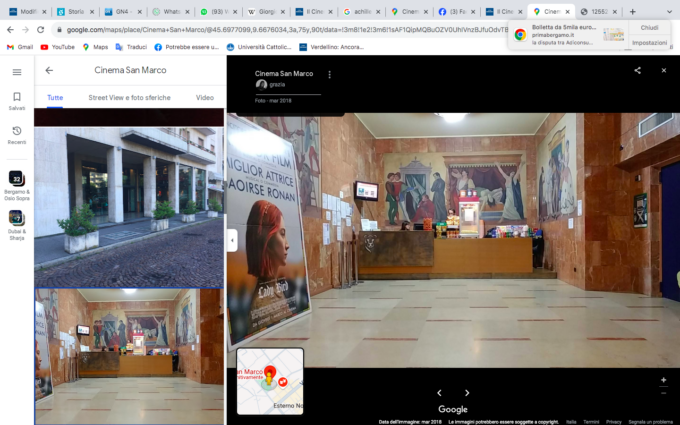680x425 pixels.
Task: Show the previous photo
Action: [439, 393]
